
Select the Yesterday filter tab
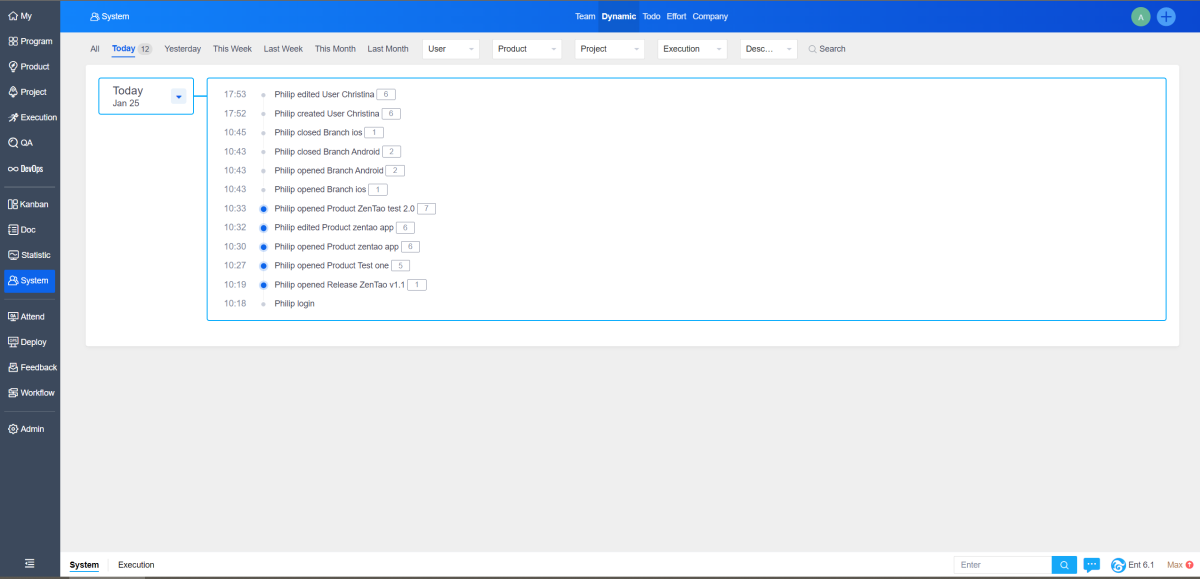coord(182,49)
